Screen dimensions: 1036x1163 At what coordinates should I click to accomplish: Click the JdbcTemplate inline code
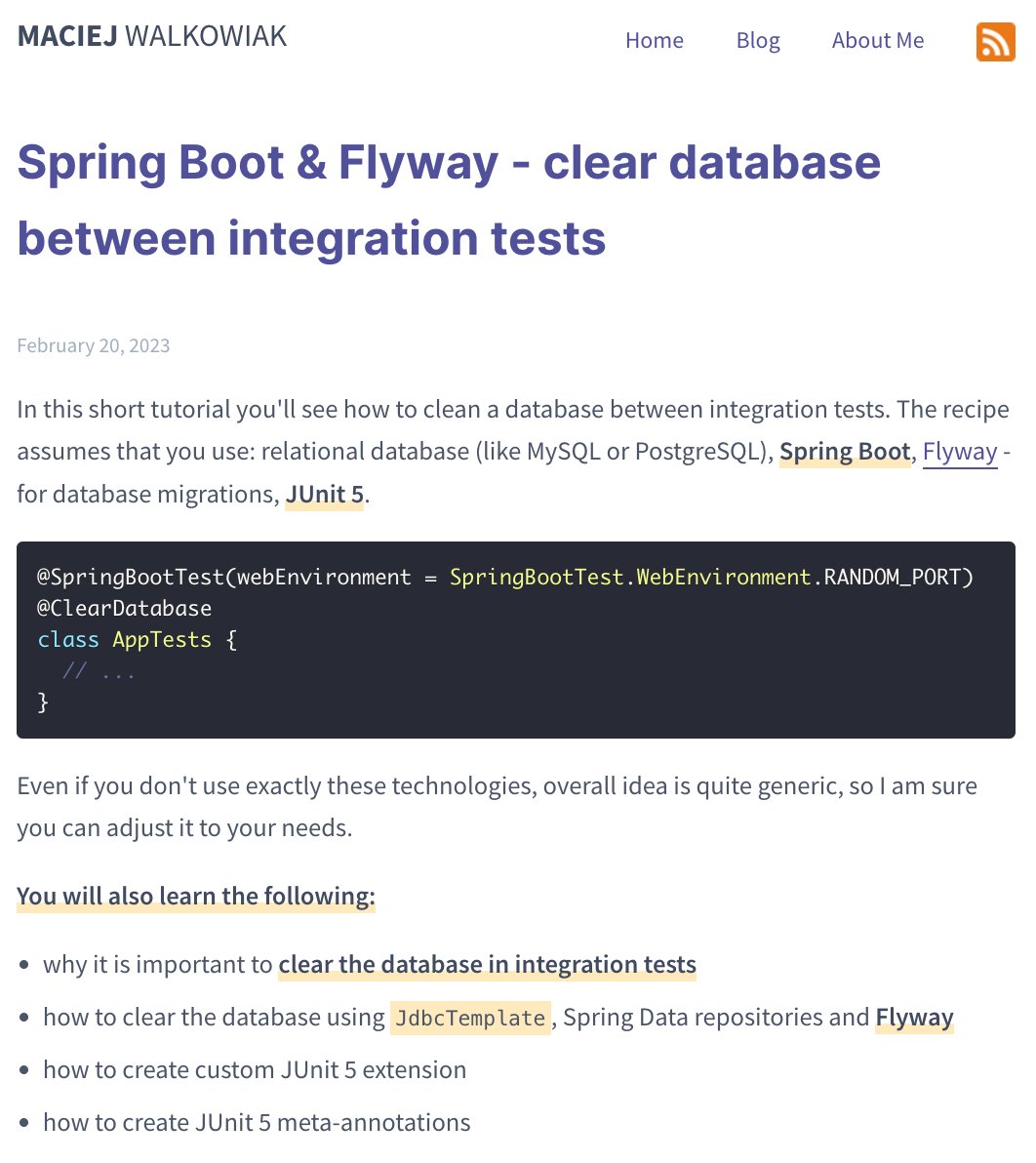pos(470,1018)
